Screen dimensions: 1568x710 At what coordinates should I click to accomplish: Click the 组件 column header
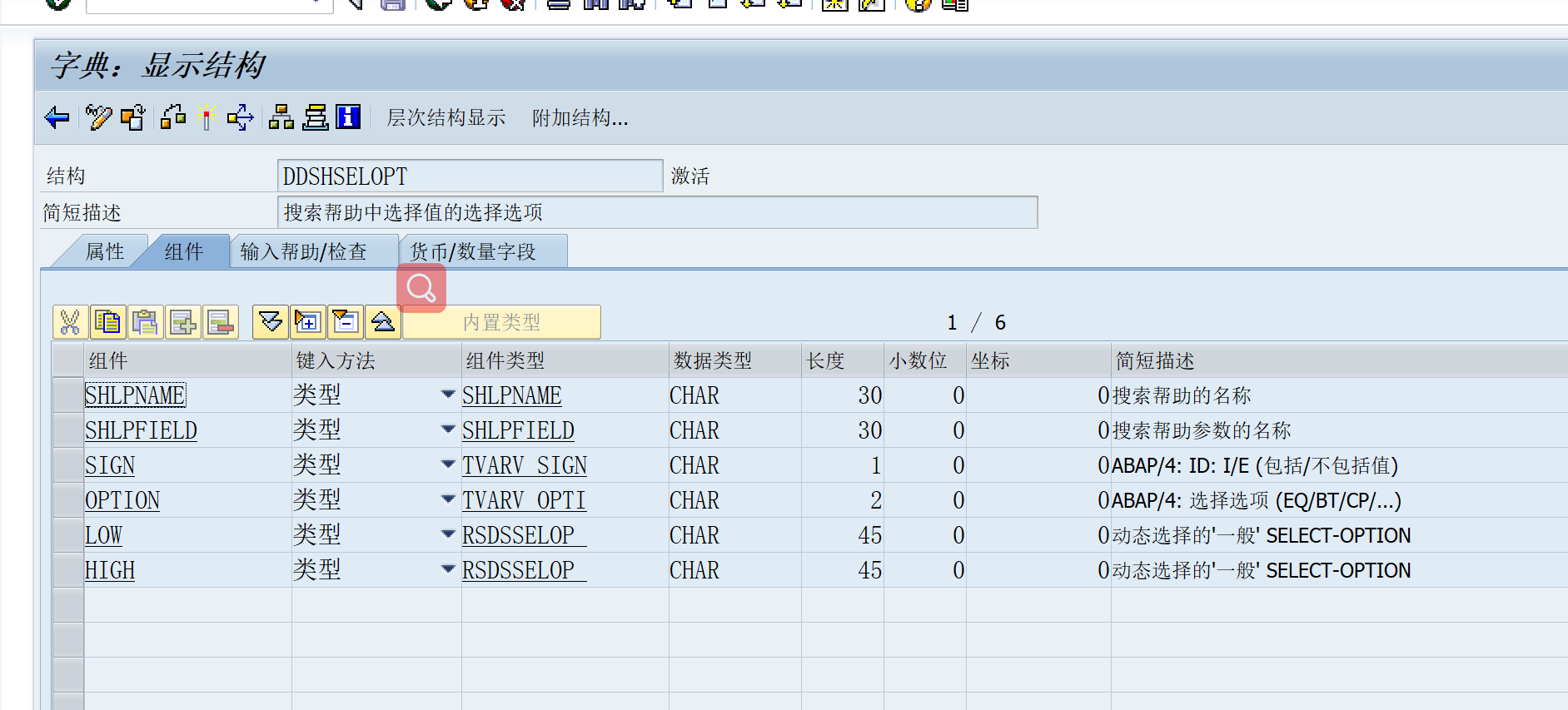[187, 360]
